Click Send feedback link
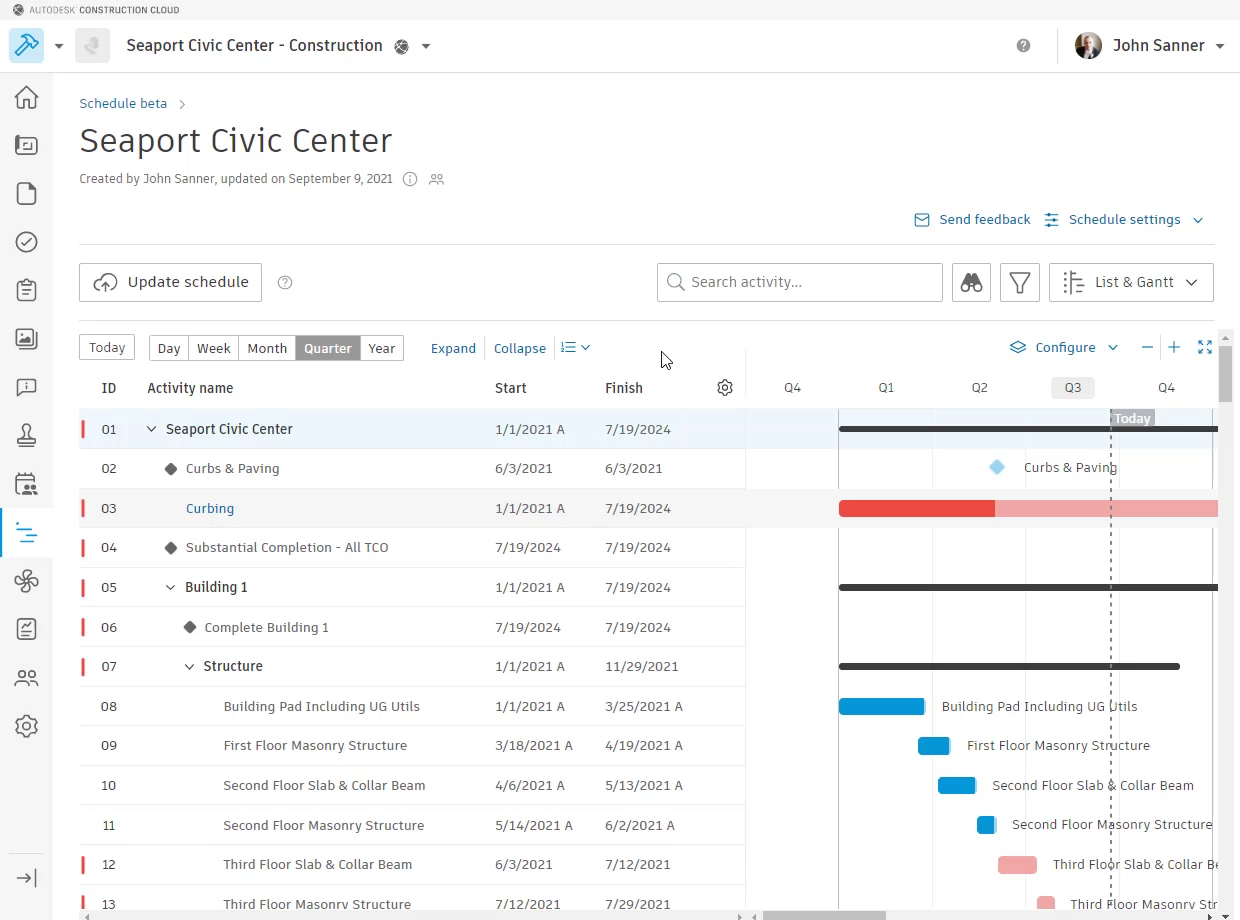1240x920 pixels. point(973,220)
